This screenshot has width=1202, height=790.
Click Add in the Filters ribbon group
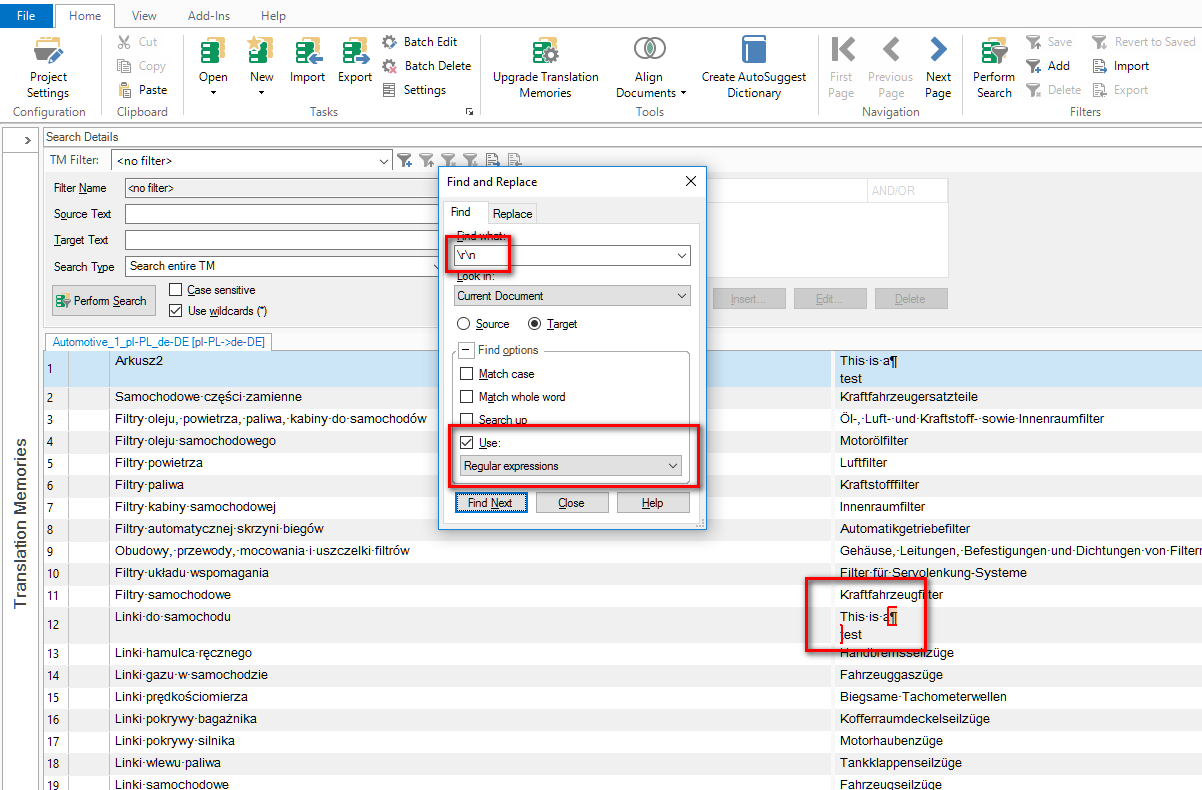pos(1048,66)
